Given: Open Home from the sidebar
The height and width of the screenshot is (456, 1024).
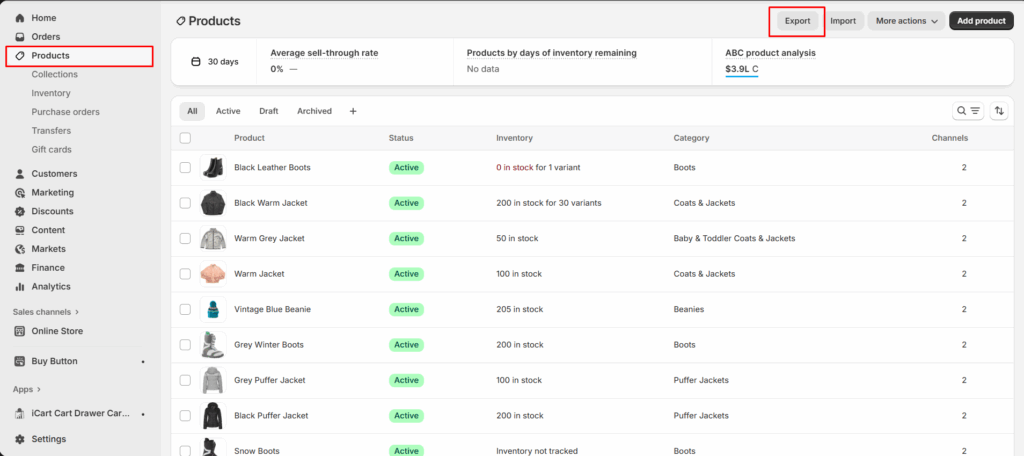Looking at the screenshot, I should (x=43, y=18).
